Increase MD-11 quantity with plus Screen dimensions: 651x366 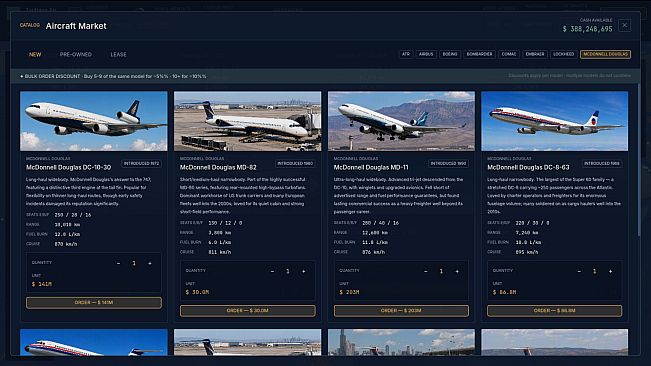pos(457,271)
